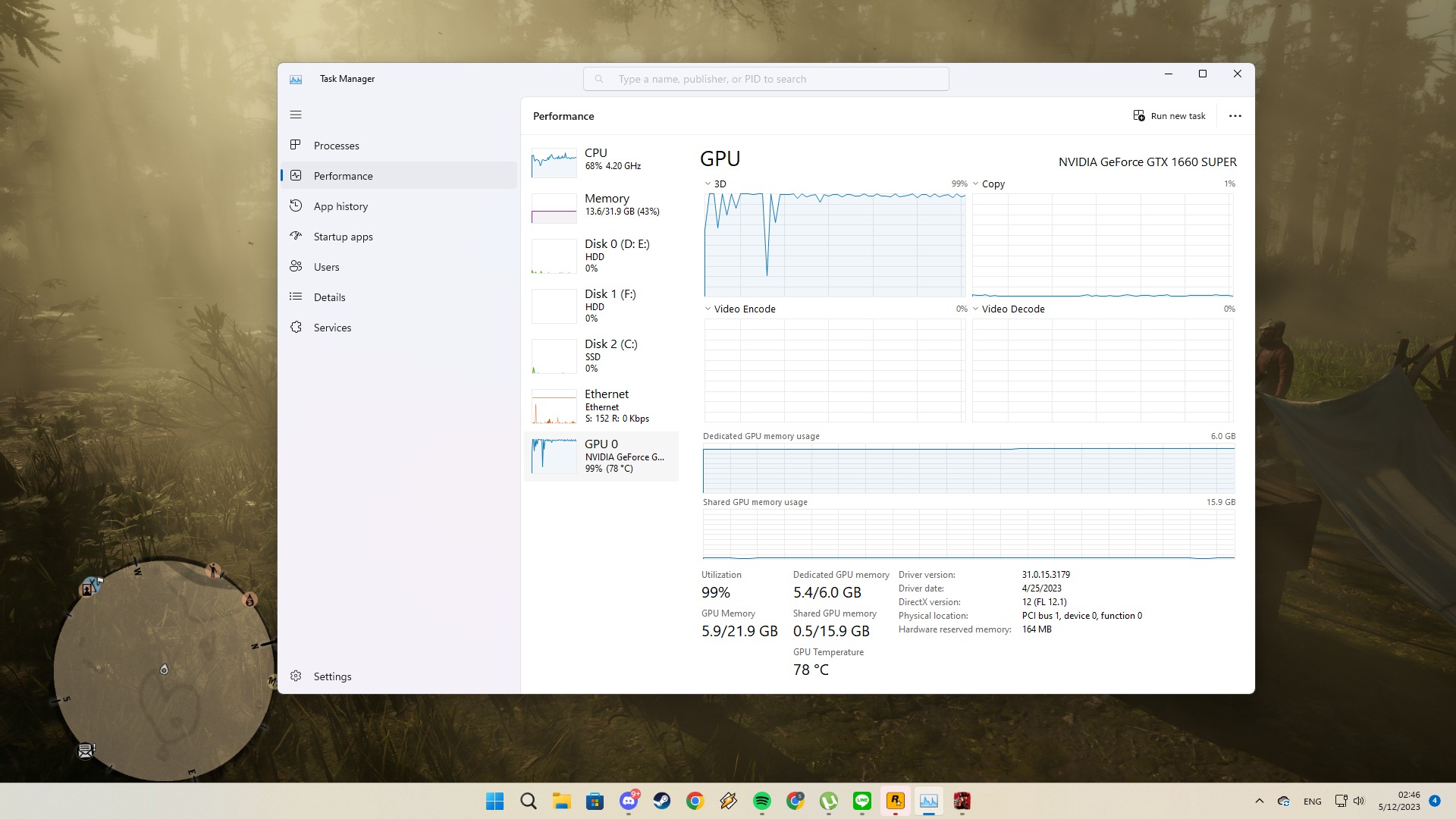Select the CPU performance item
The height and width of the screenshot is (819, 1456).
(601, 163)
